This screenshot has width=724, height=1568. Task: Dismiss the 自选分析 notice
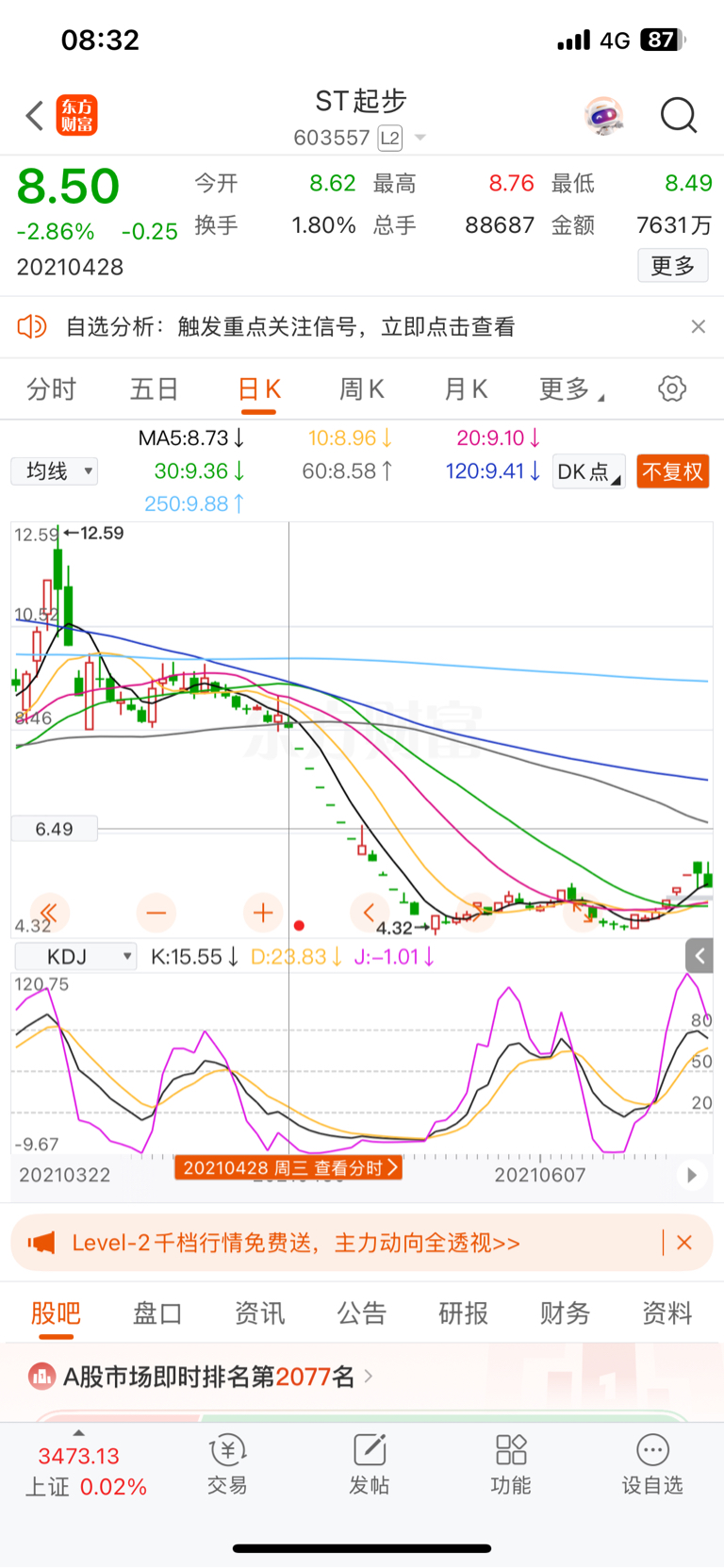[x=698, y=326]
